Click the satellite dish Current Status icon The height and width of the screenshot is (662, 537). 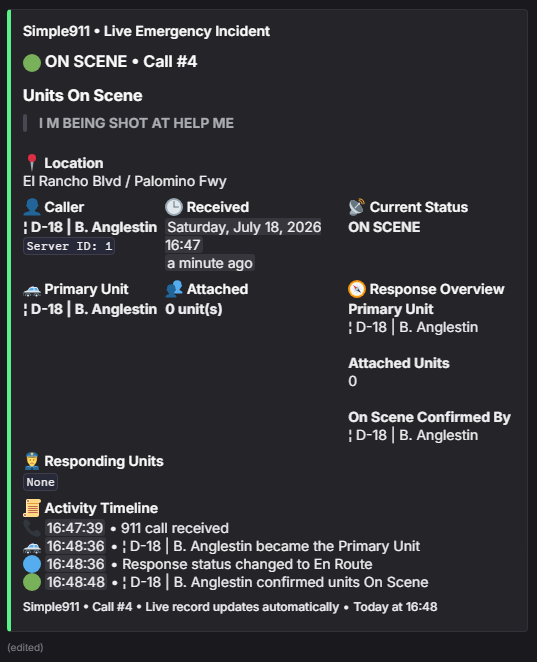[357, 207]
